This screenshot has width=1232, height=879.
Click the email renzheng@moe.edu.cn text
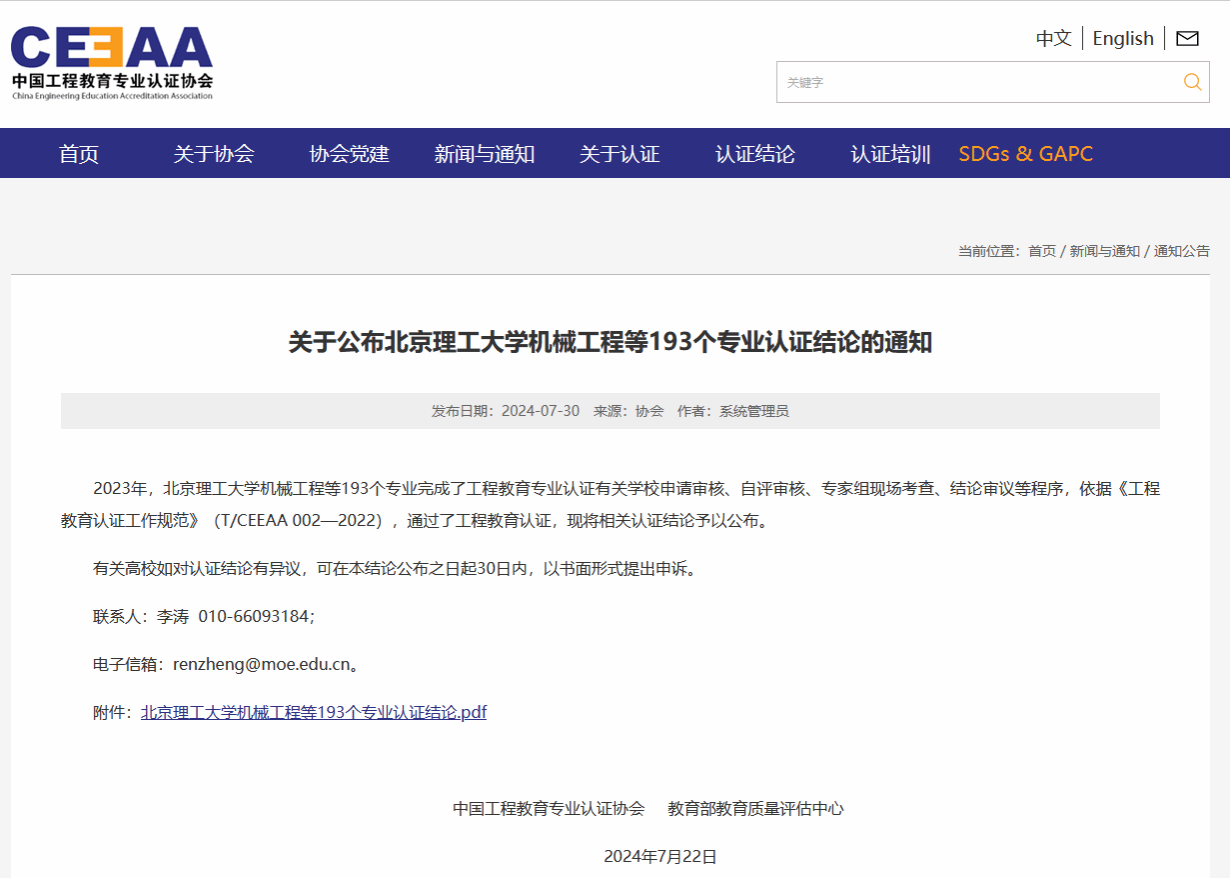click(x=262, y=665)
